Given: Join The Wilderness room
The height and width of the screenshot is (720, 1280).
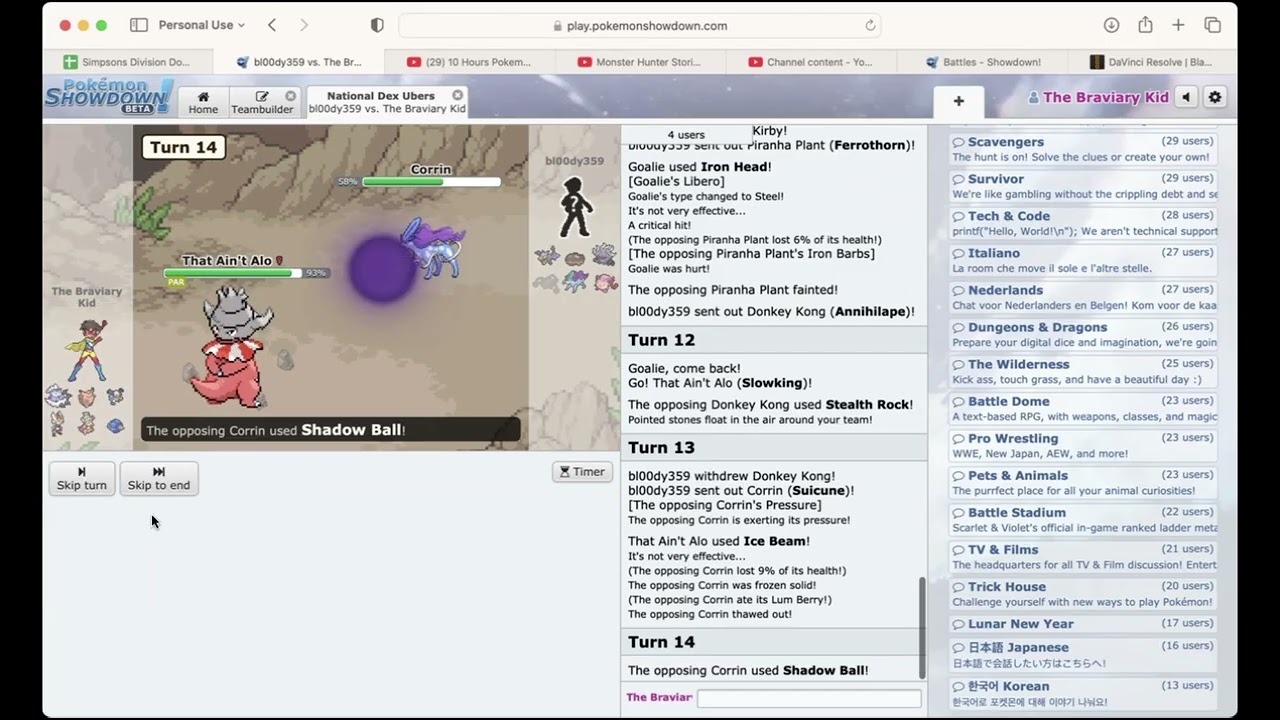Looking at the screenshot, I should pos(1083,371).
